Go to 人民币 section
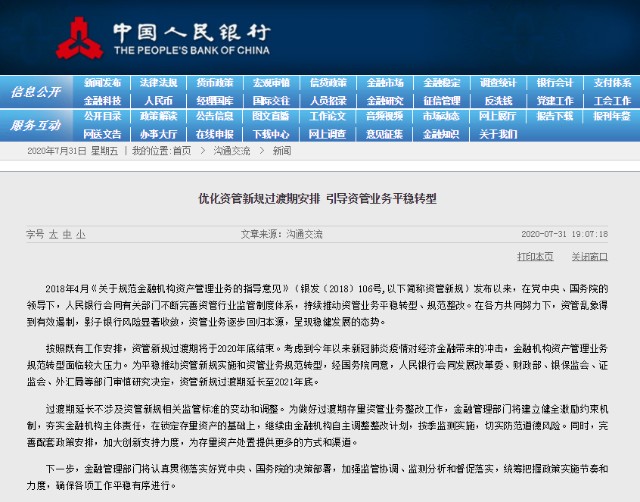The width and height of the screenshot is (640, 502). (158, 100)
